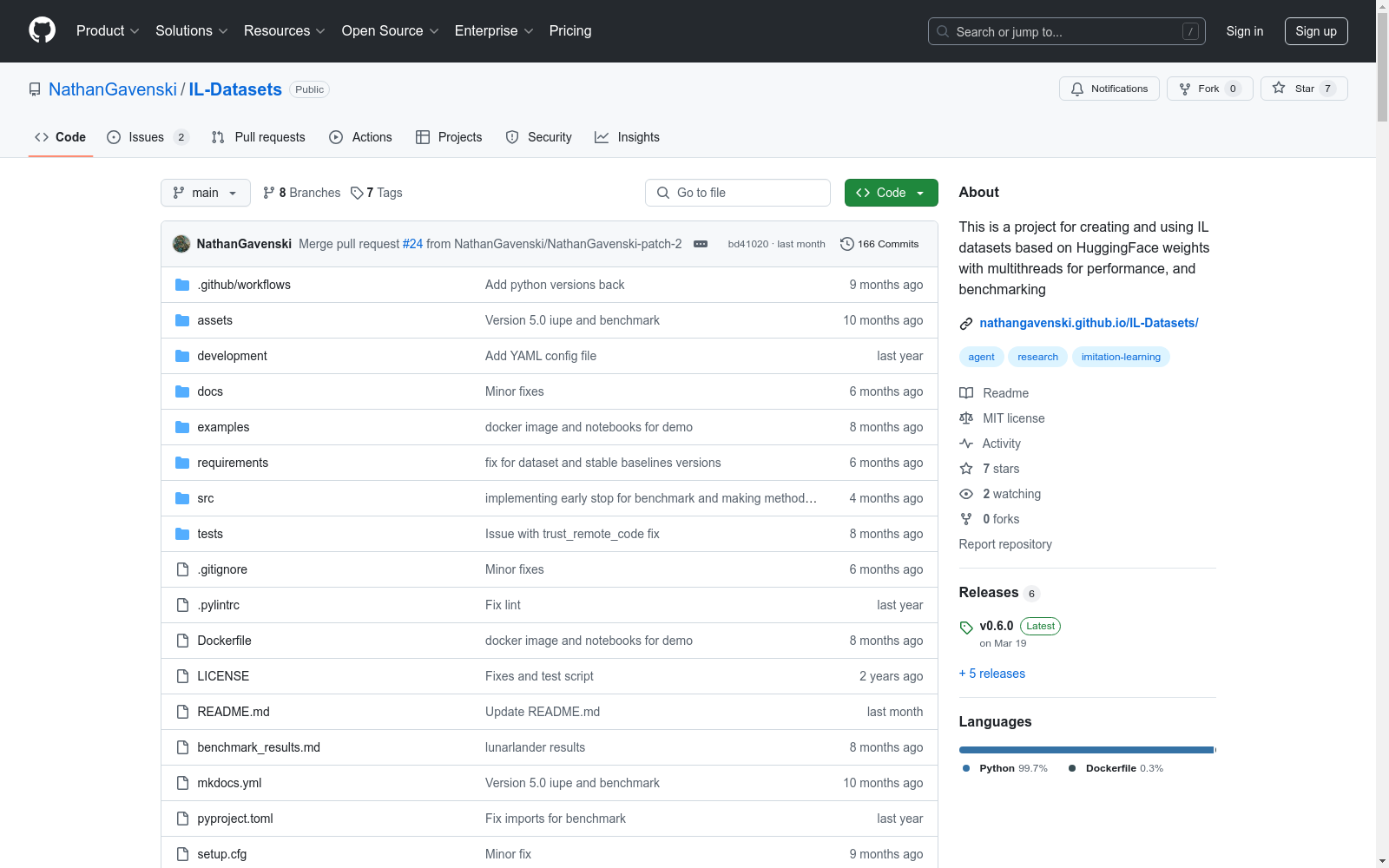The width and height of the screenshot is (1389, 868).
Task: Expand the Solutions menu
Action: click(191, 30)
